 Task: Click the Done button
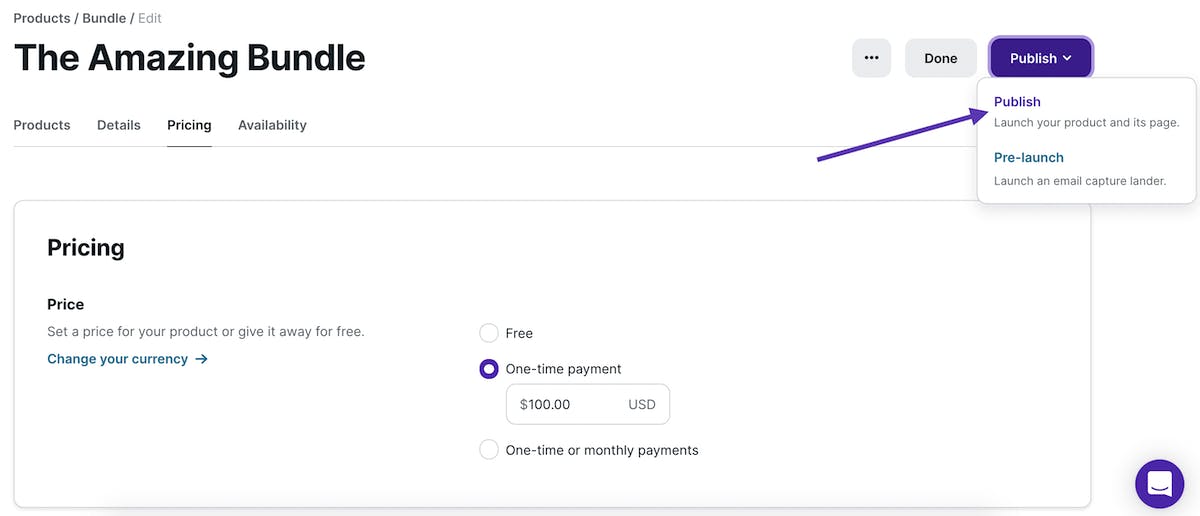(941, 58)
